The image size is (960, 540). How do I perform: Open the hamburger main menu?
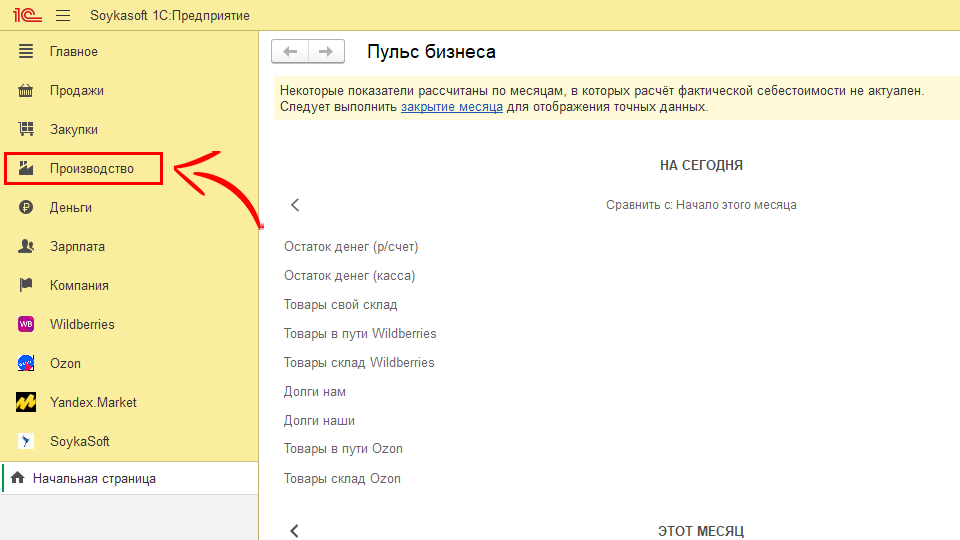63,16
